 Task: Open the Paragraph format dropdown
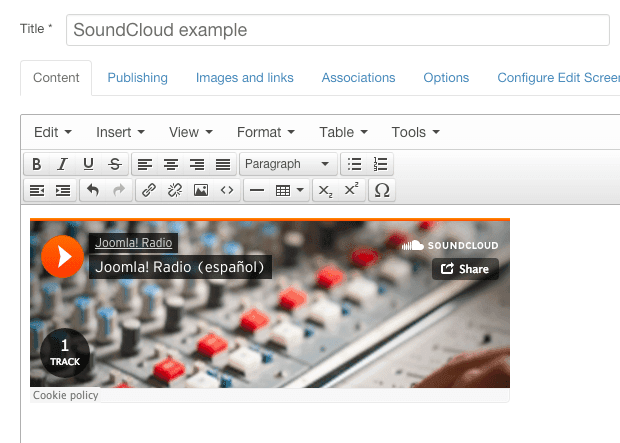[288, 164]
